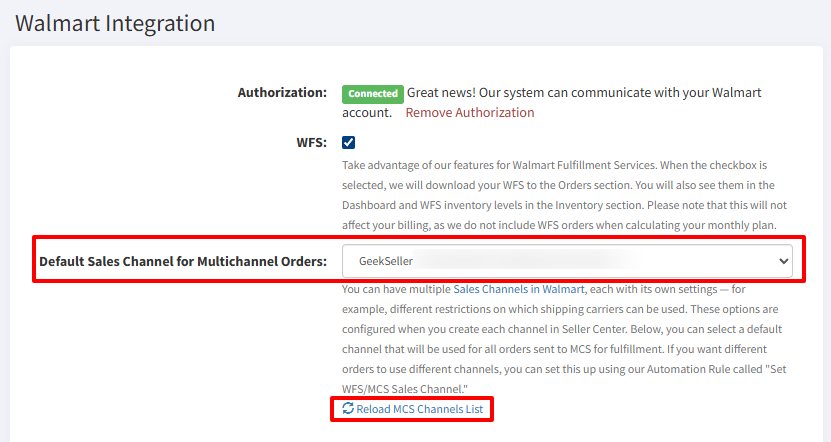Click the help text mentioning Seller Center
The image size is (831, 442).
[560, 329]
